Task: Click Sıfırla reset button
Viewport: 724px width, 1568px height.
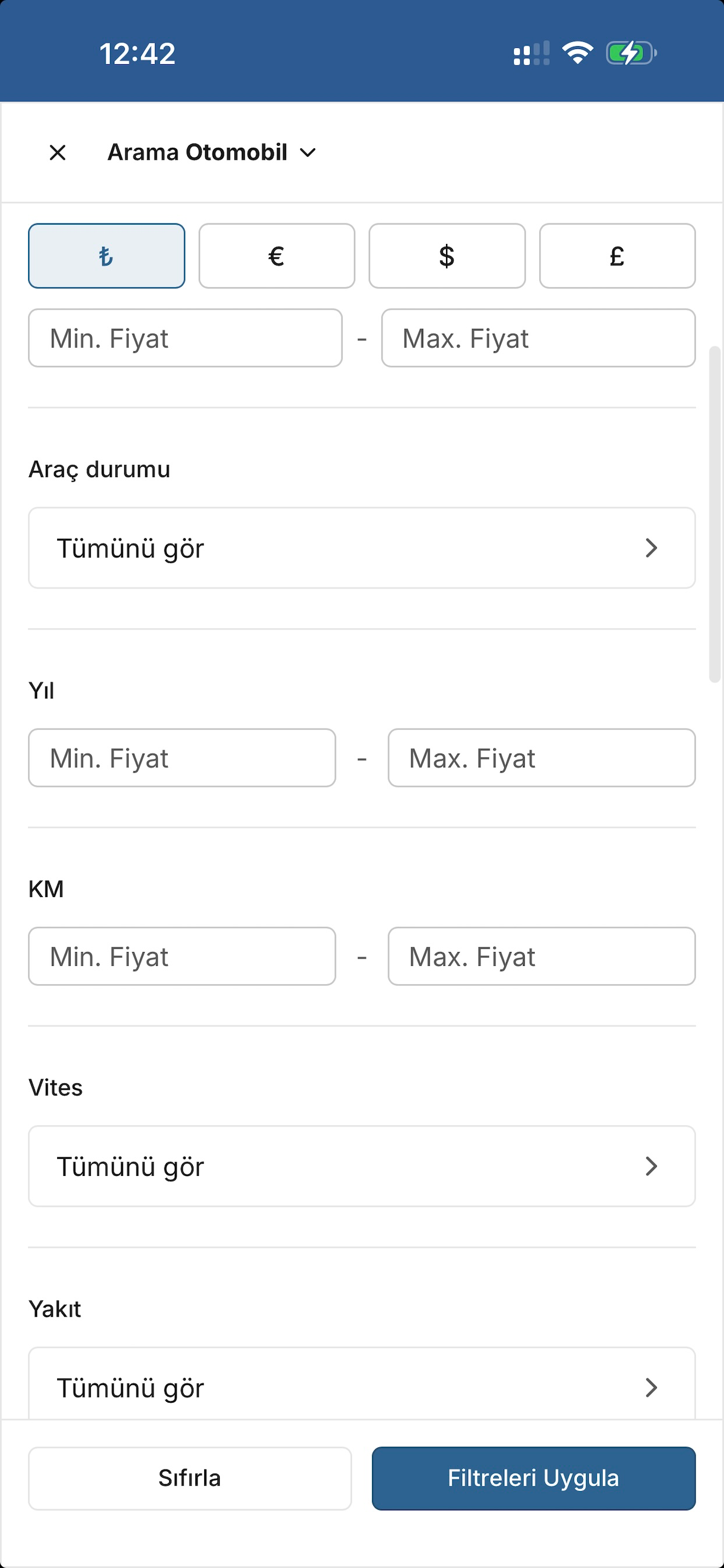Action: [x=190, y=1478]
